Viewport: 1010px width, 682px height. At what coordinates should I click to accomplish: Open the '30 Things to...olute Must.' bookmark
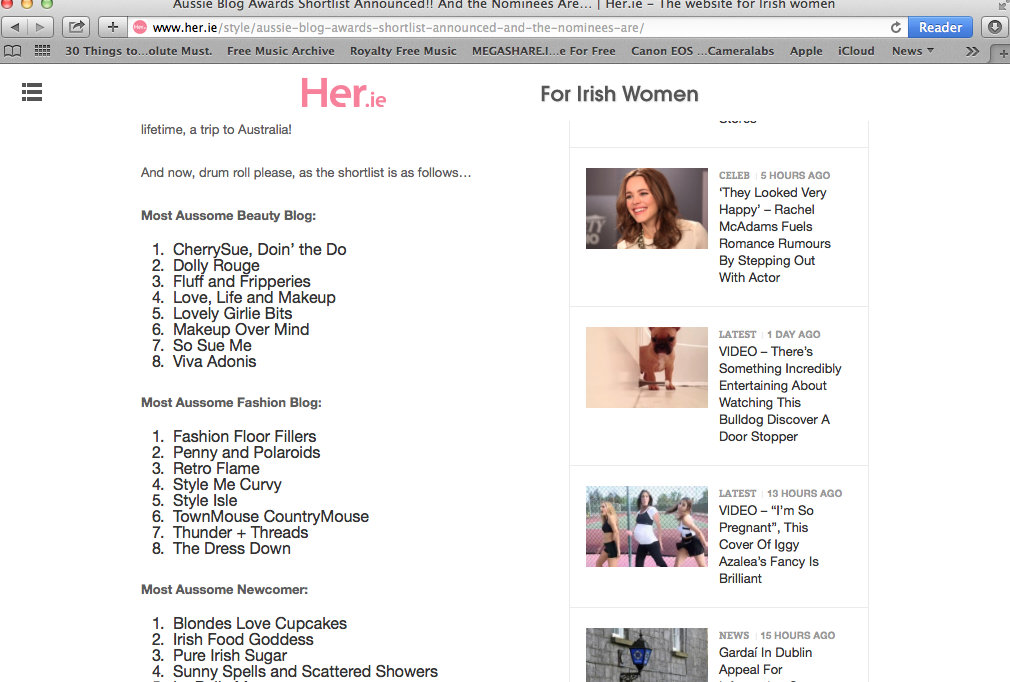pos(138,51)
